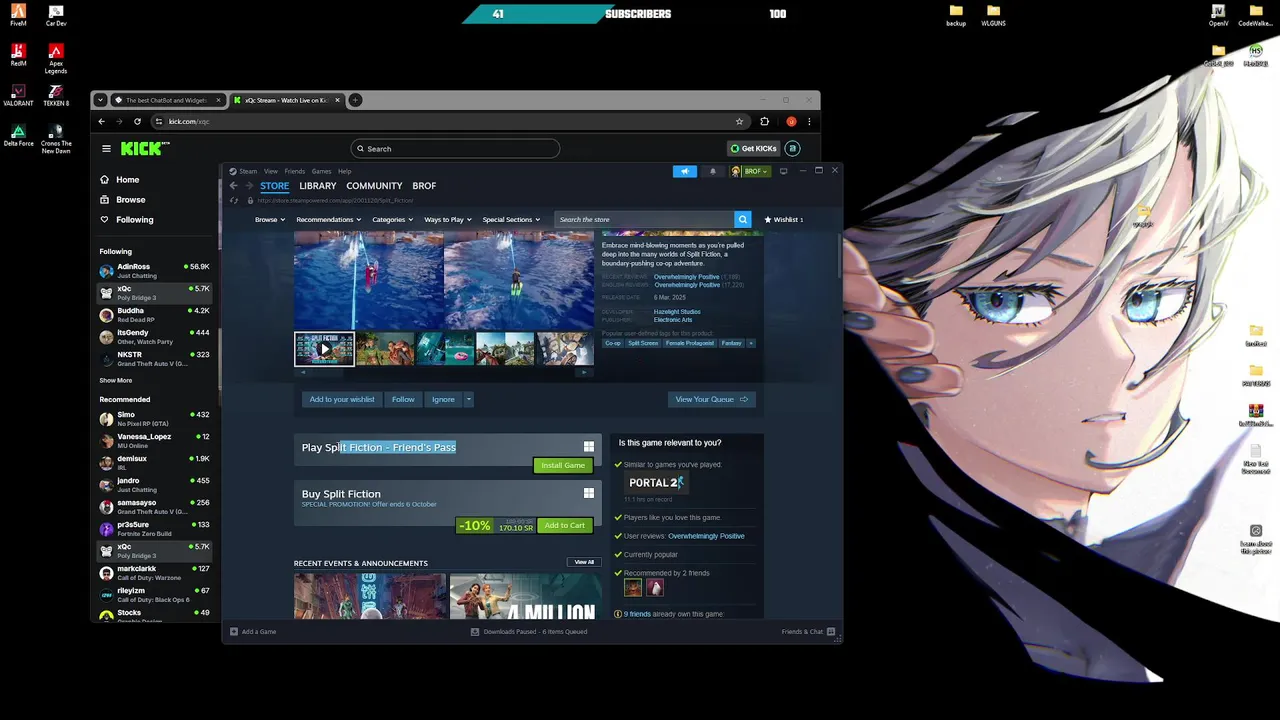This screenshot has height=720, width=1280.
Task: Switch to ChatBot and Widgets Chrome tab
Action: 167,100
